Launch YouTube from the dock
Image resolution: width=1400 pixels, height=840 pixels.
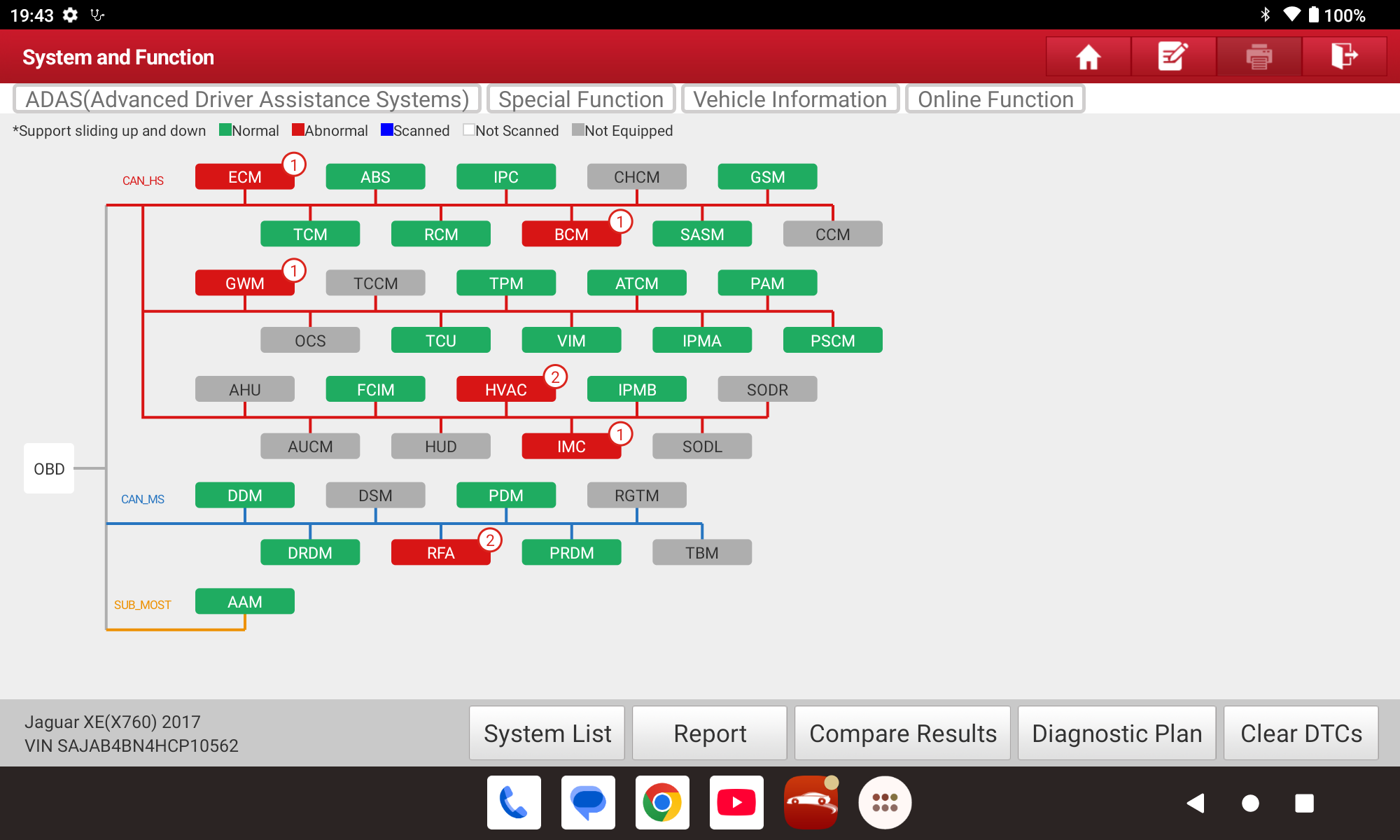pyautogui.click(x=736, y=802)
